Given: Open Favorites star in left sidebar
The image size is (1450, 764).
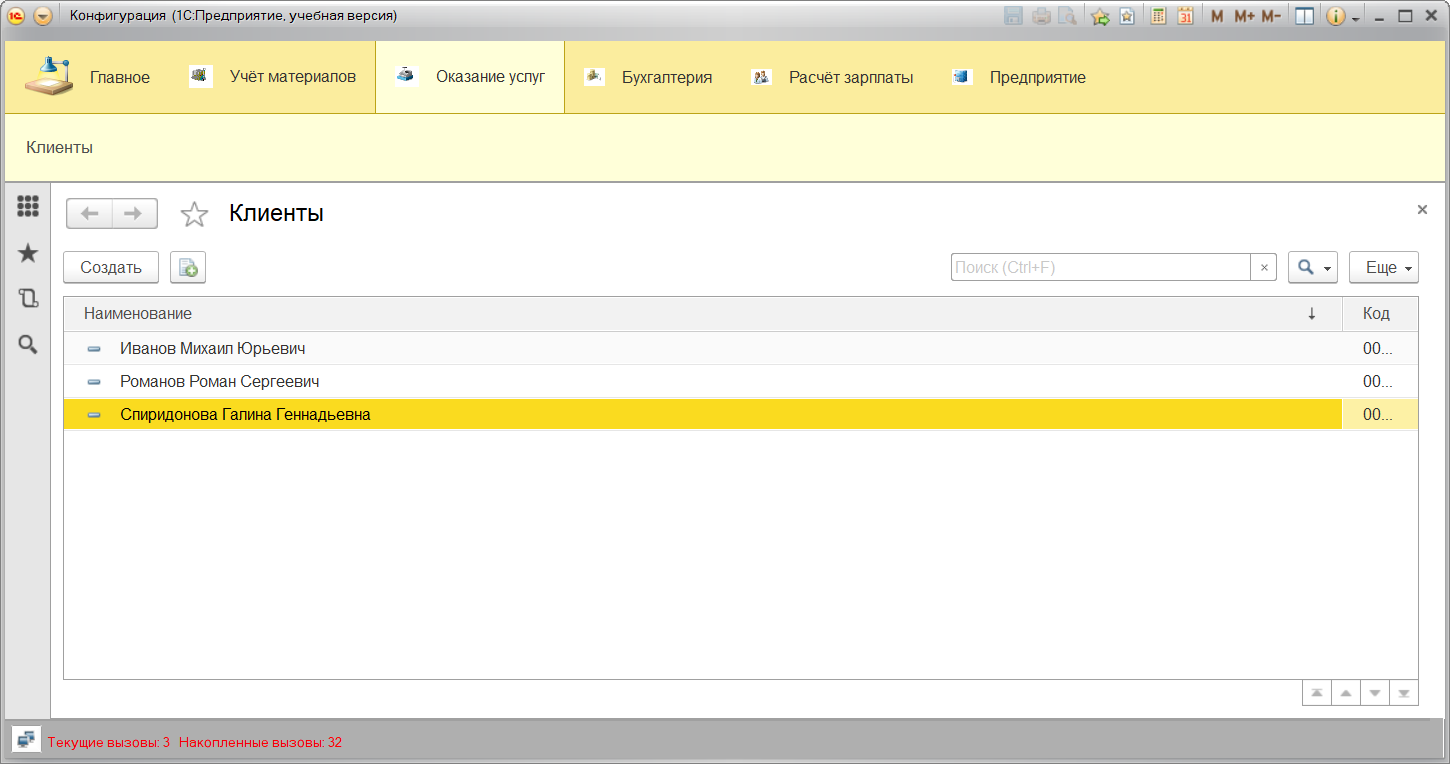Looking at the screenshot, I should 28,253.
